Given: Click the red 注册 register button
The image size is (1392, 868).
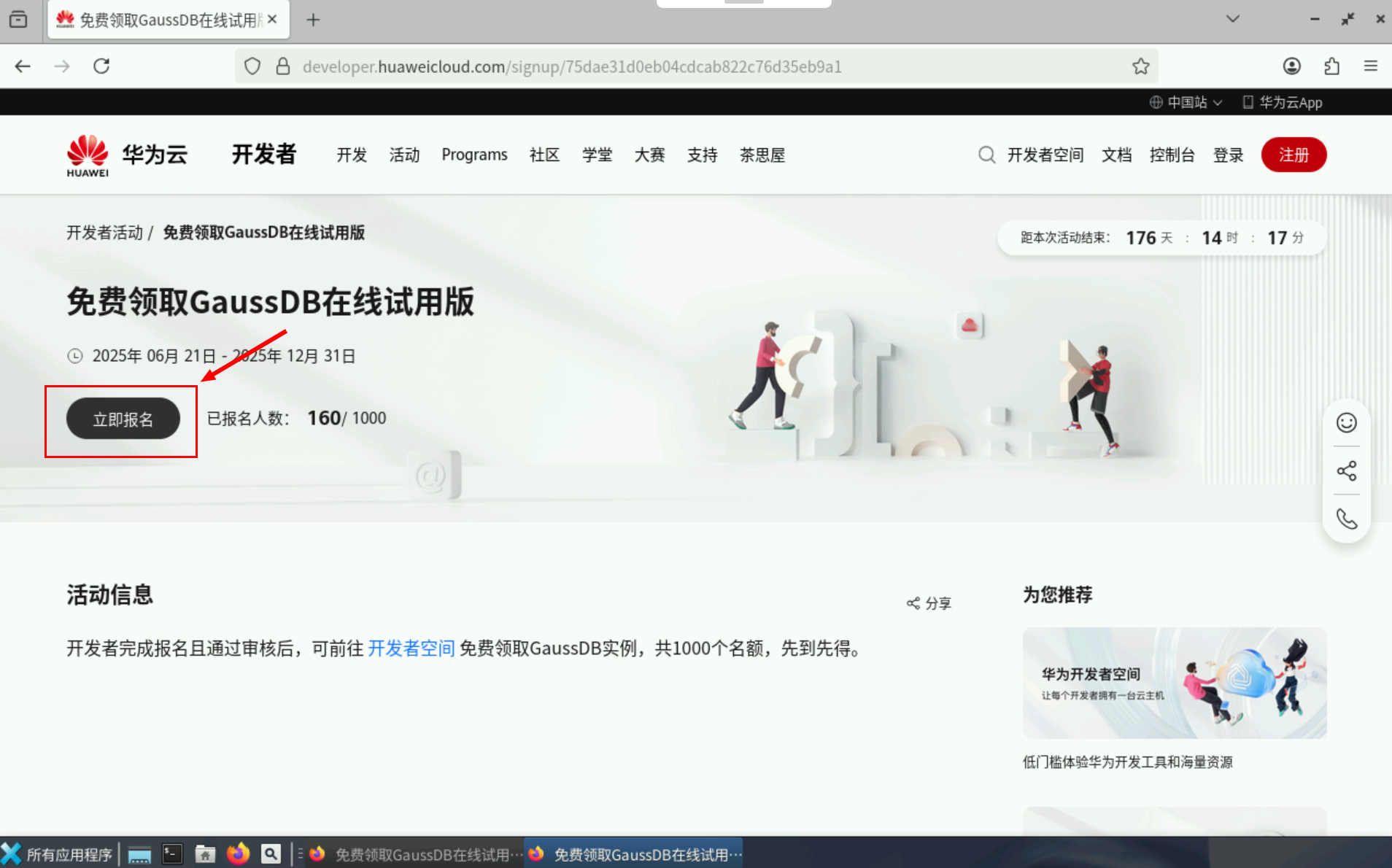Looking at the screenshot, I should click(1293, 155).
